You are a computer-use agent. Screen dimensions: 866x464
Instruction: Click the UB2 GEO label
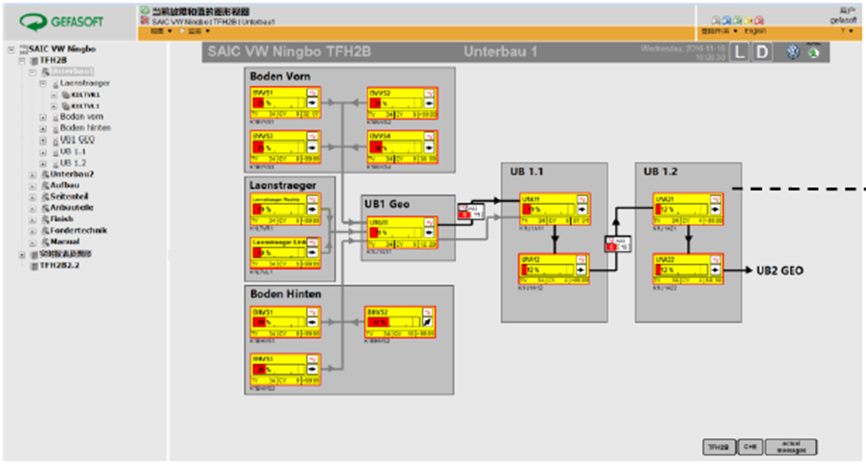click(x=779, y=271)
